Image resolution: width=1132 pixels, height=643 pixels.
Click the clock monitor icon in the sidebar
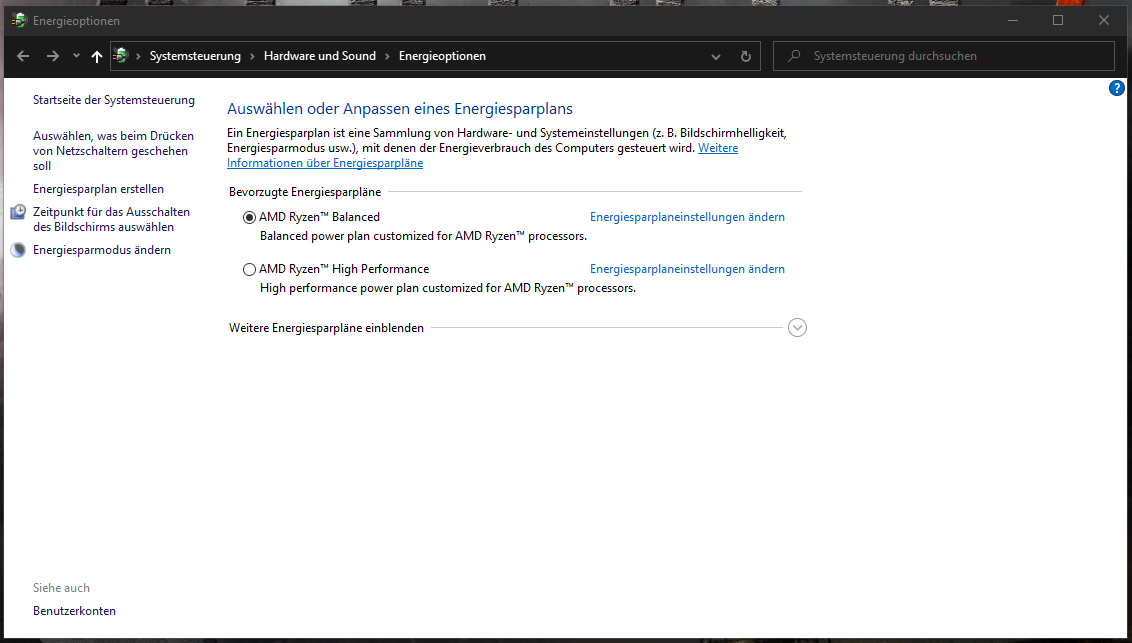[18, 212]
